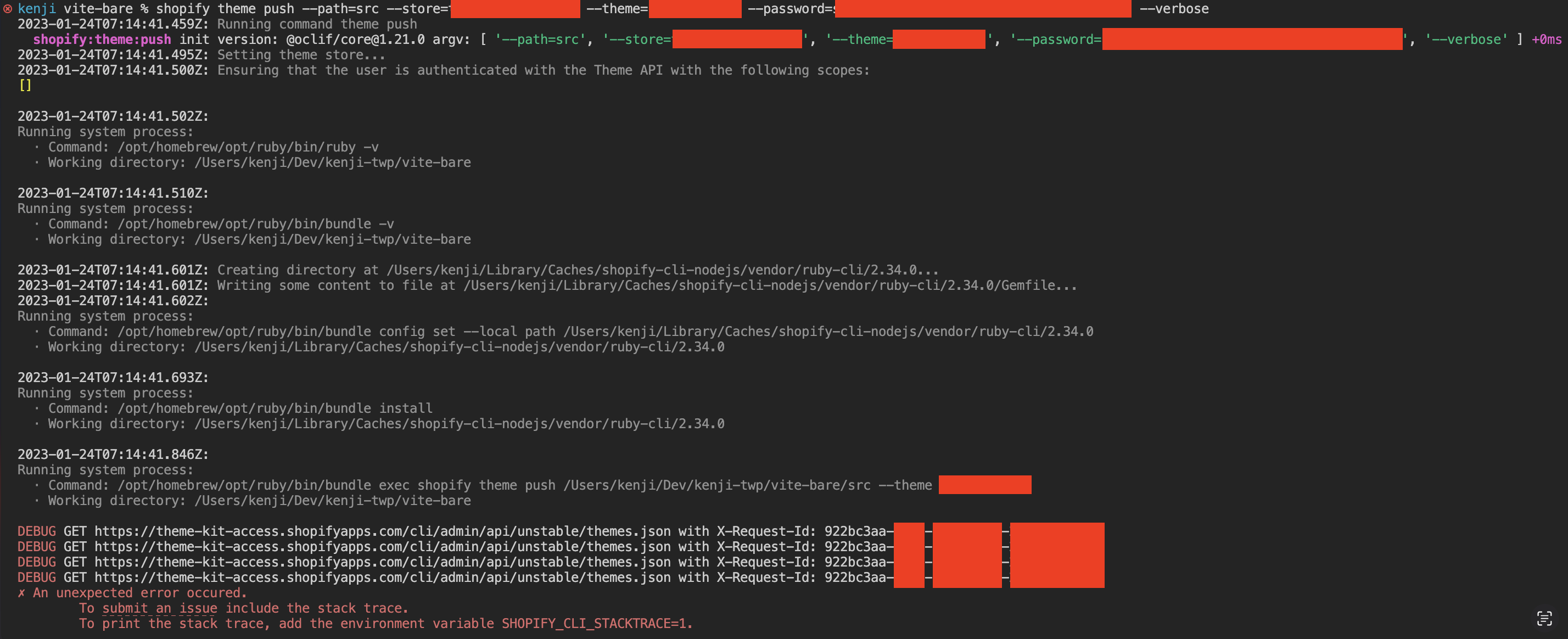Click the red X before 'An unexpected error'
1568x639 pixels.
[21, 593]
